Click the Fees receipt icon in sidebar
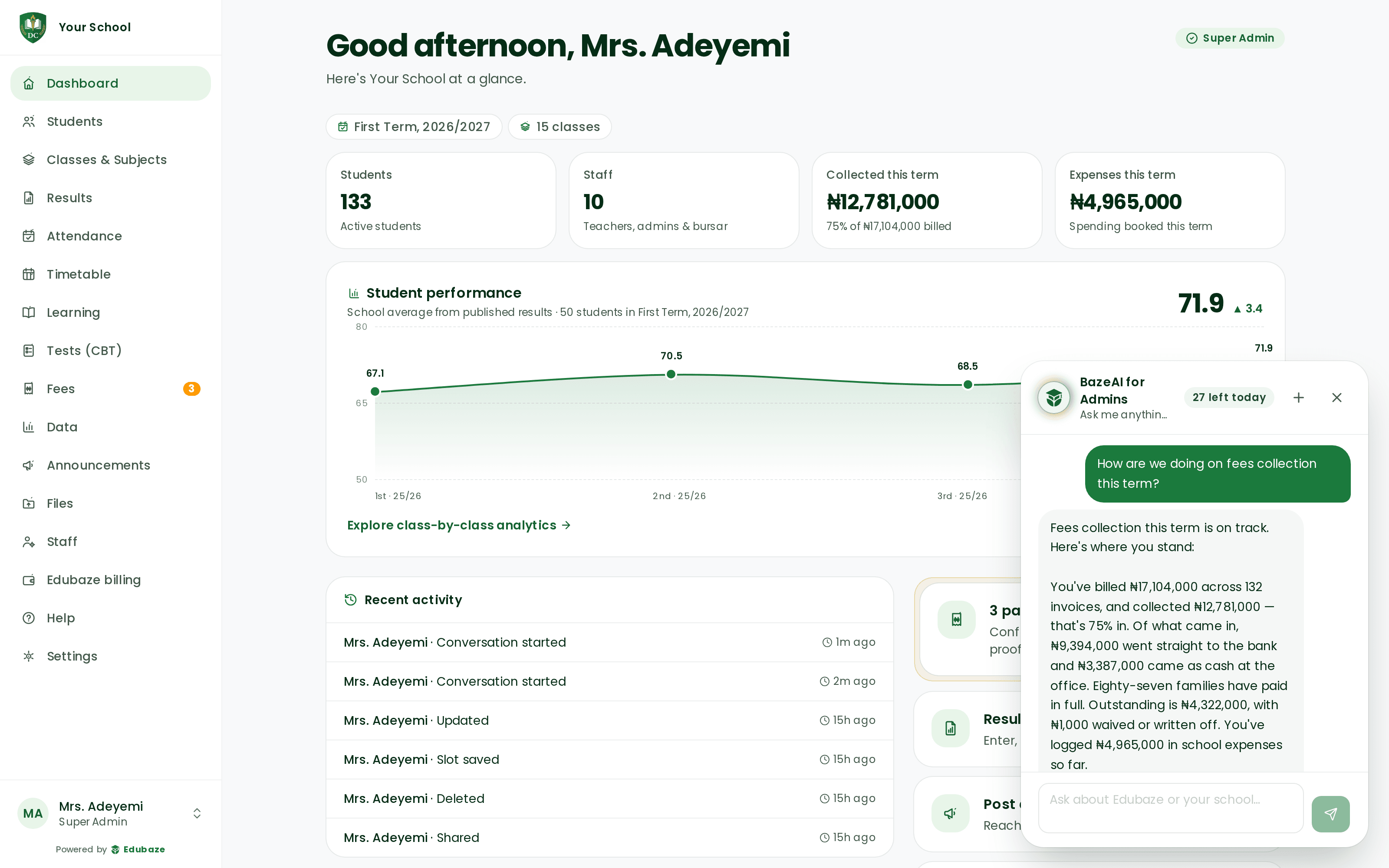This screenshot has width=1389, height=868. [x=29, y=389]
